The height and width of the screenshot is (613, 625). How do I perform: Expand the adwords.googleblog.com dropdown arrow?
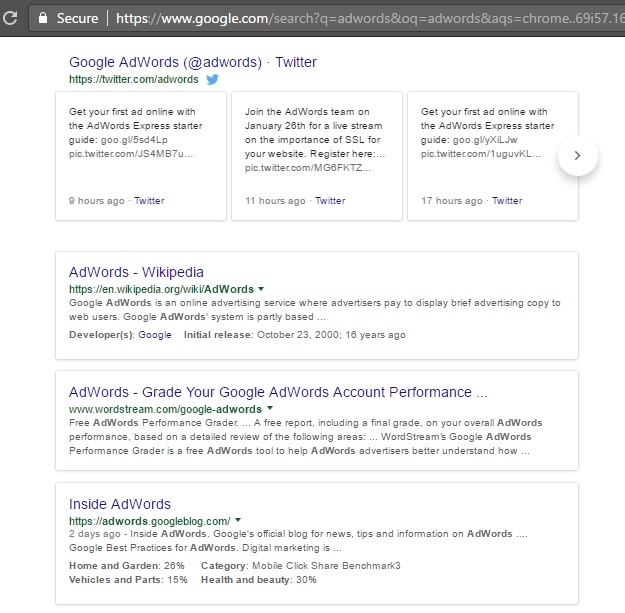click(x=238, y=520)
